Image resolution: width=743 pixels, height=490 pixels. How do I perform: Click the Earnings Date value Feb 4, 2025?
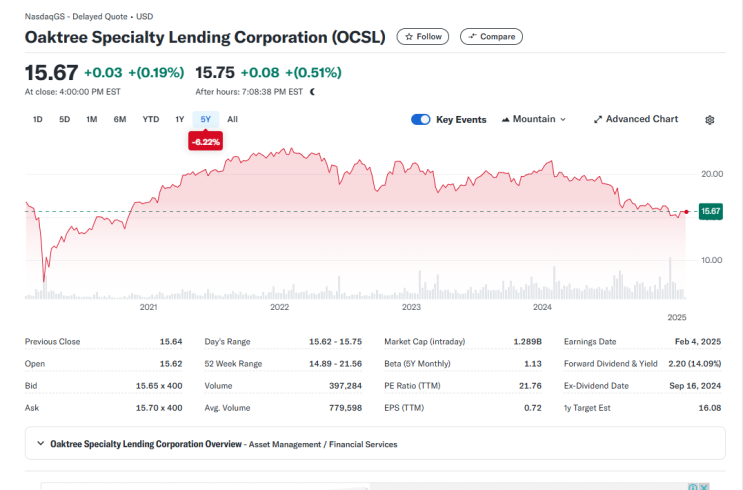(x=697, y=341)
